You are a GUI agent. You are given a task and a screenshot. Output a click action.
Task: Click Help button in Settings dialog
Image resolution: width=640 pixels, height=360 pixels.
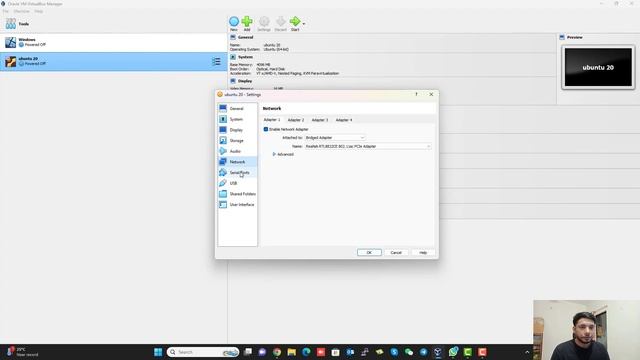[423, 253]
